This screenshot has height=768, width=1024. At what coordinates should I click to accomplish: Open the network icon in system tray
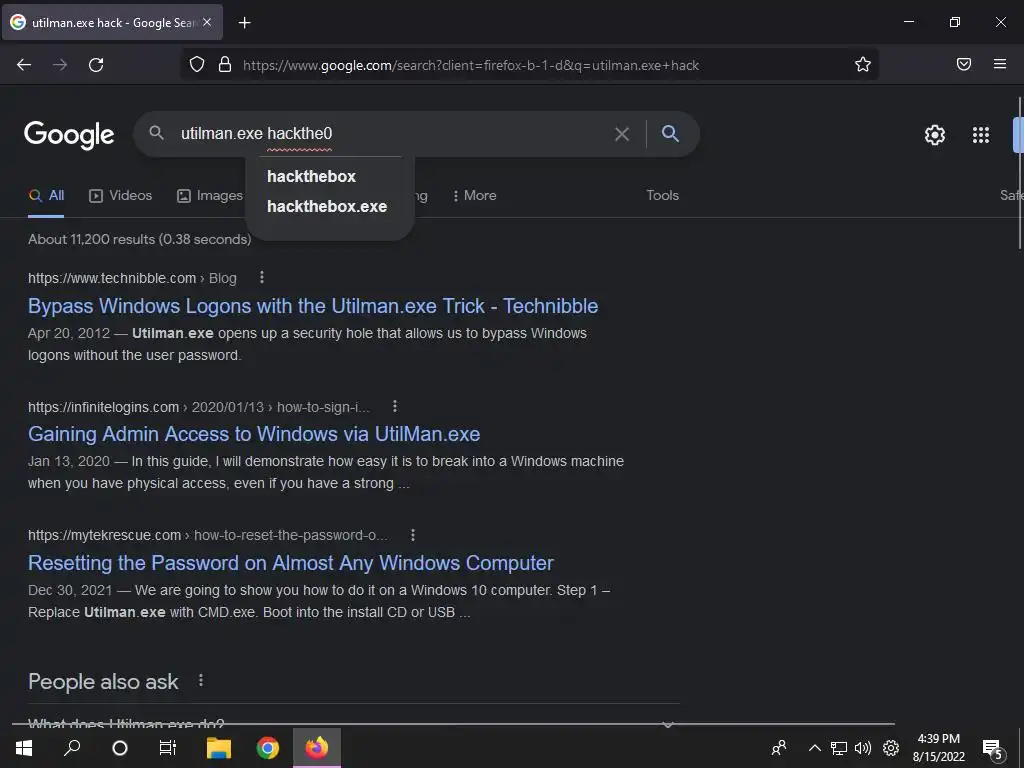[x=839, y=748]
